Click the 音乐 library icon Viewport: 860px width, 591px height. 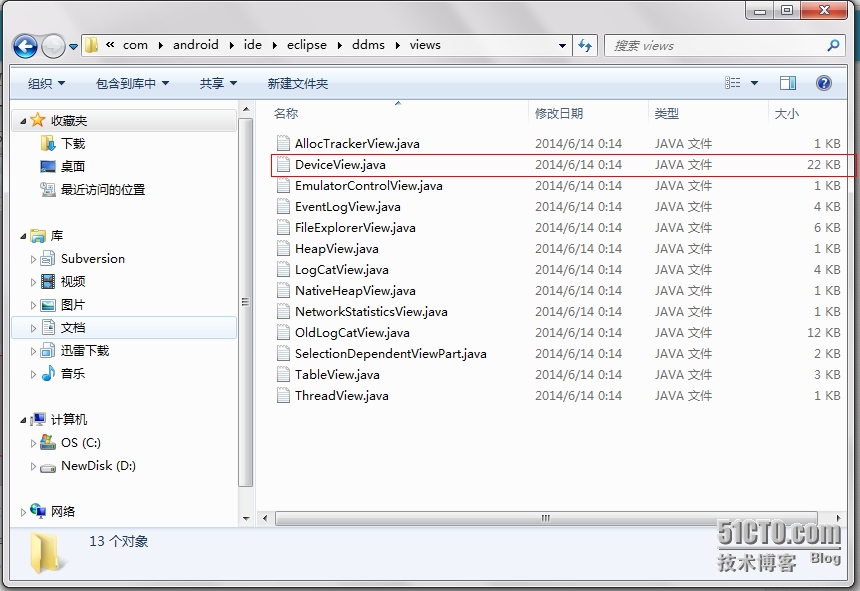tap(48, 373)
